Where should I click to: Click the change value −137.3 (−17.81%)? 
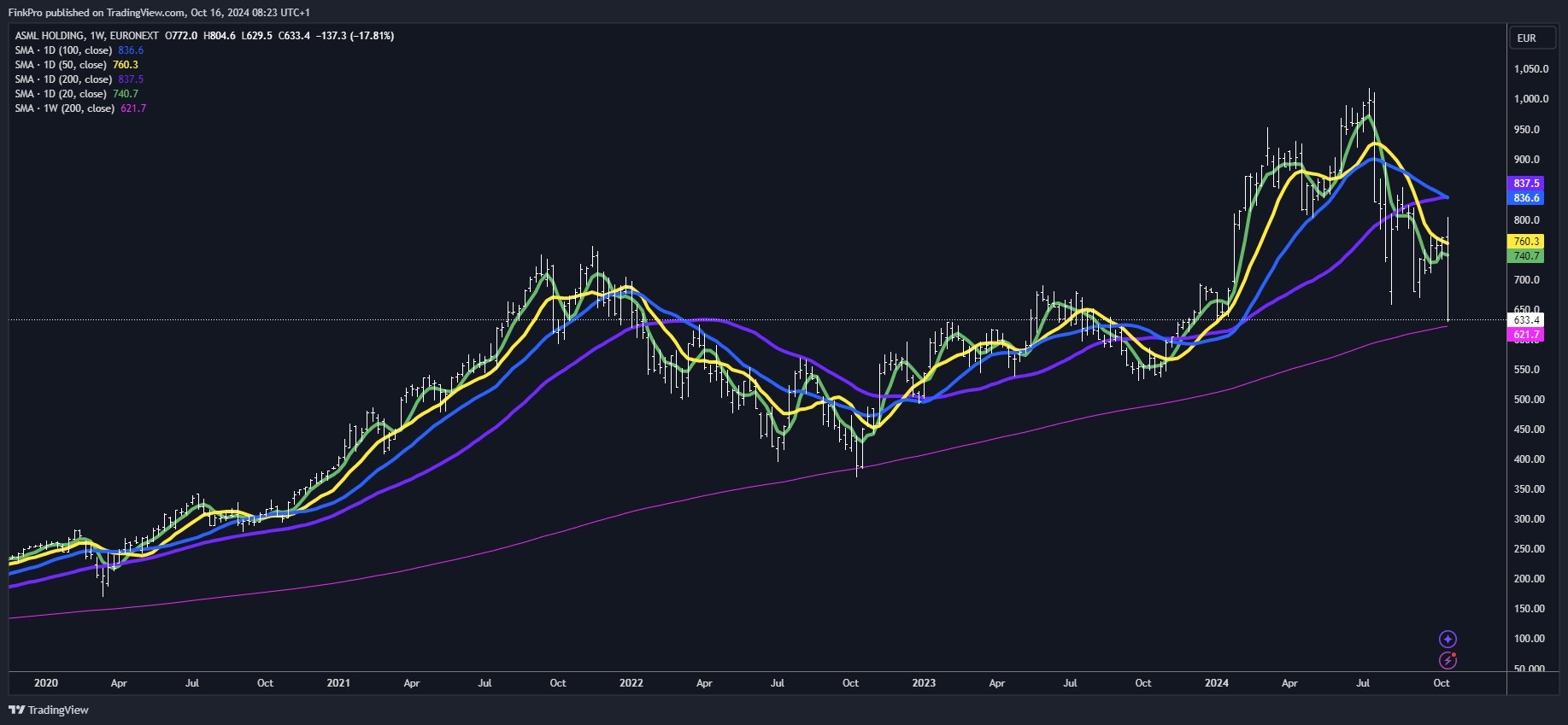[355, 36]
